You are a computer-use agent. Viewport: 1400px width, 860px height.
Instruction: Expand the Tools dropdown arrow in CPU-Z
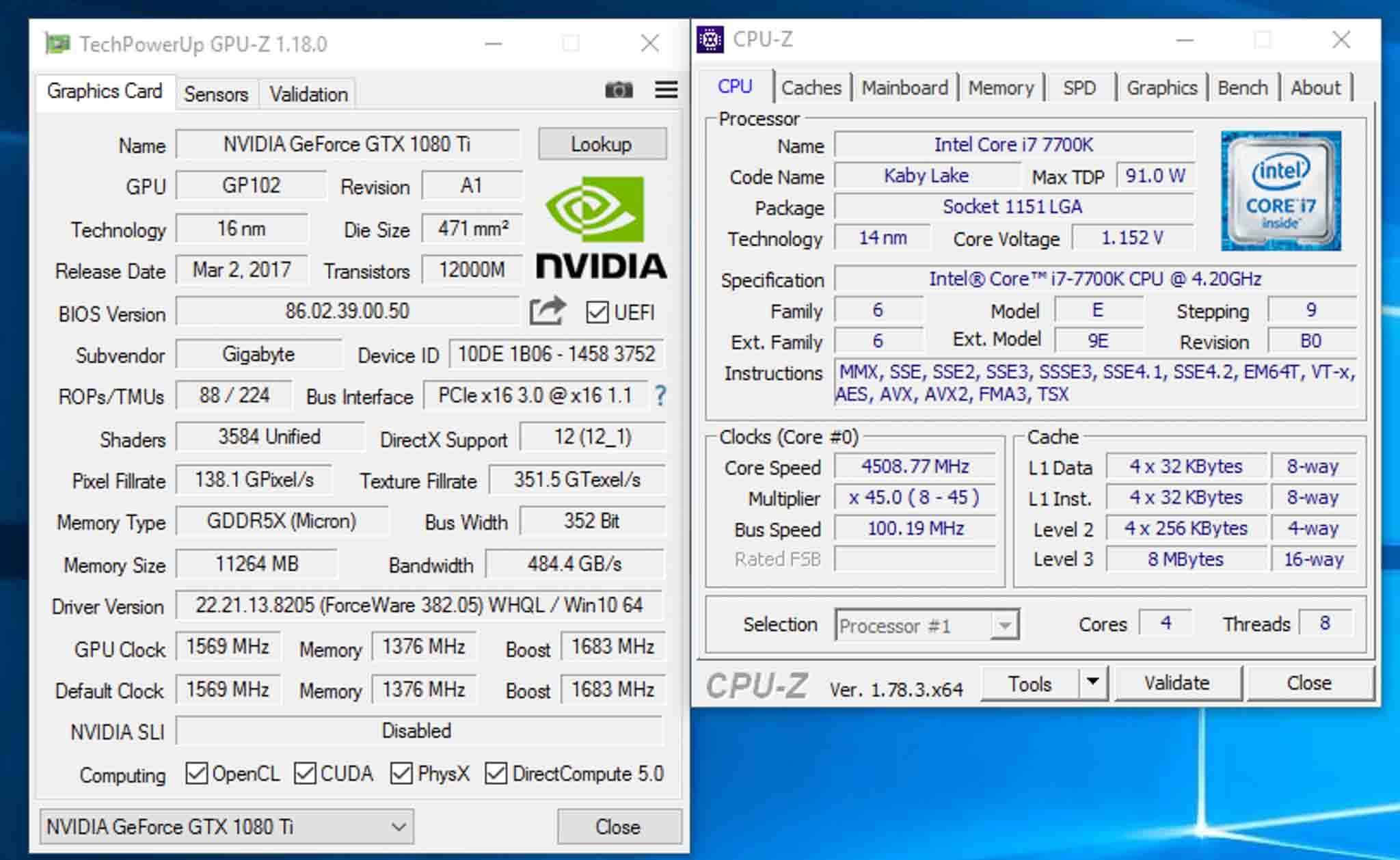1093,682
